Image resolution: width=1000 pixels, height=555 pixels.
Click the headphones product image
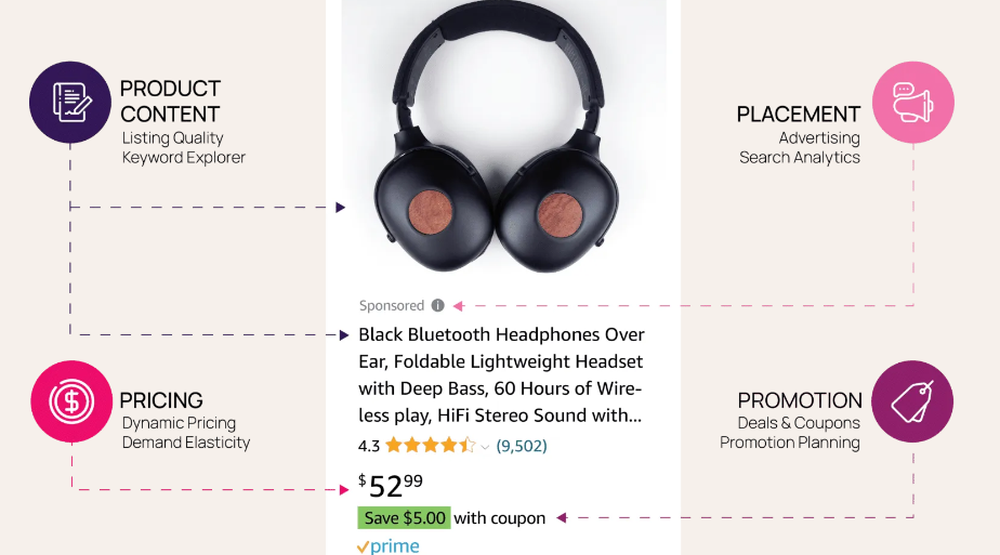[496, 138]
